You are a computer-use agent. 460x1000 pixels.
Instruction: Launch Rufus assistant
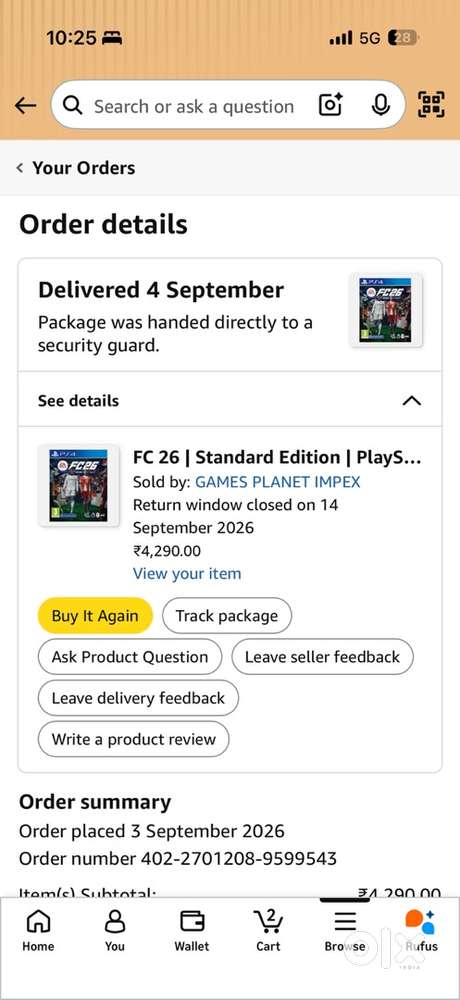(x=421, y=930)
